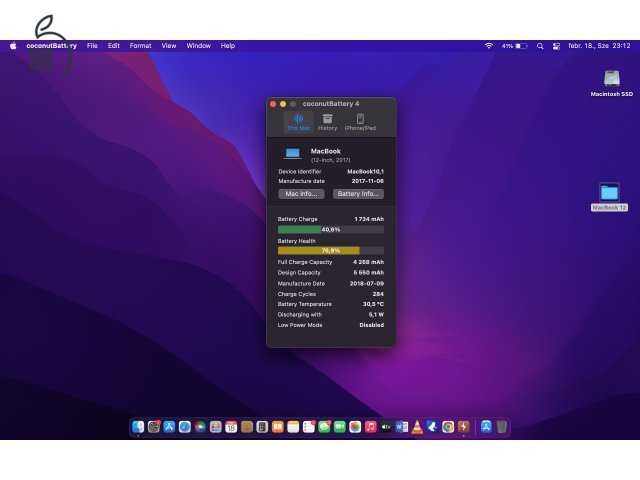The image size is (640, 480).
Task: Click the Design Capacity 5 550 mAh value
Action: point(369,273)
